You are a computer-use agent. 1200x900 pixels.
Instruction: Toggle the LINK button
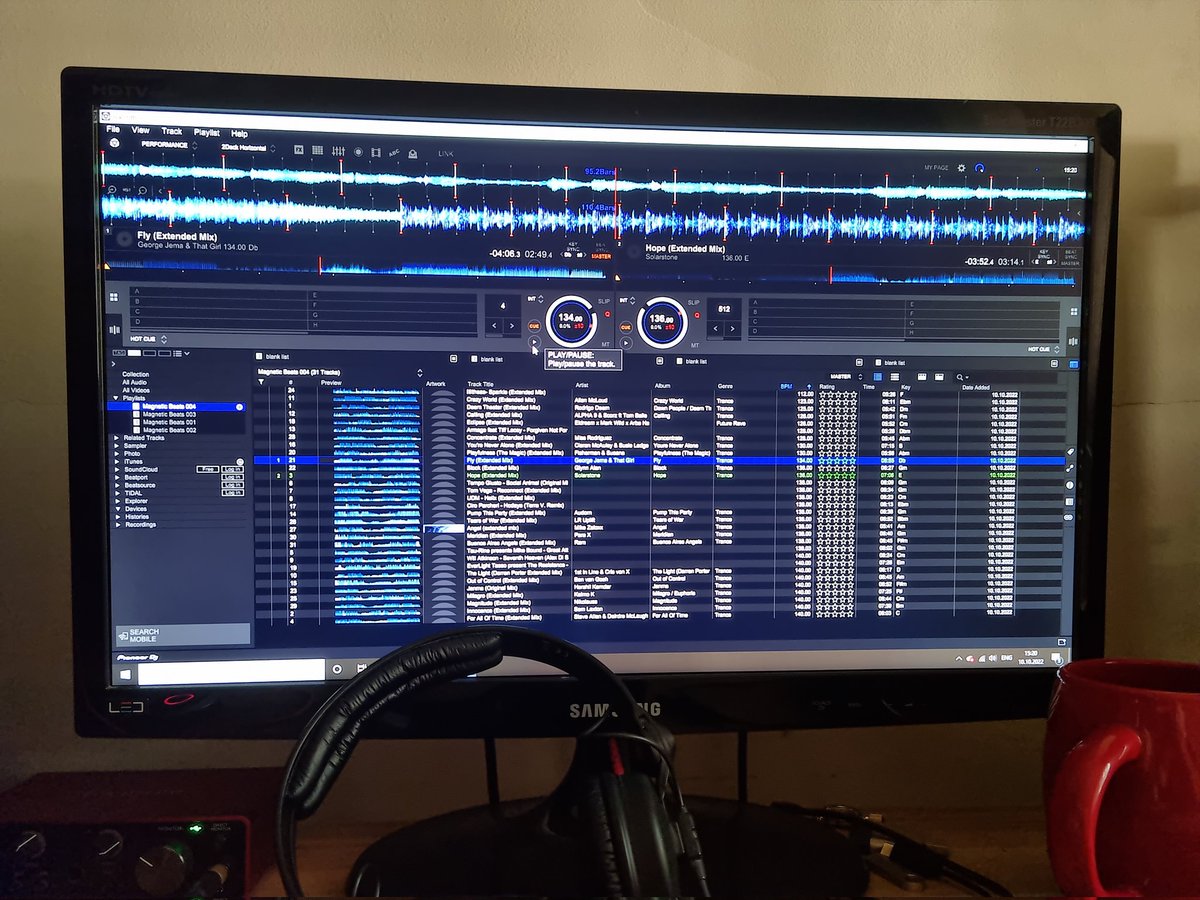pos(446,153)
